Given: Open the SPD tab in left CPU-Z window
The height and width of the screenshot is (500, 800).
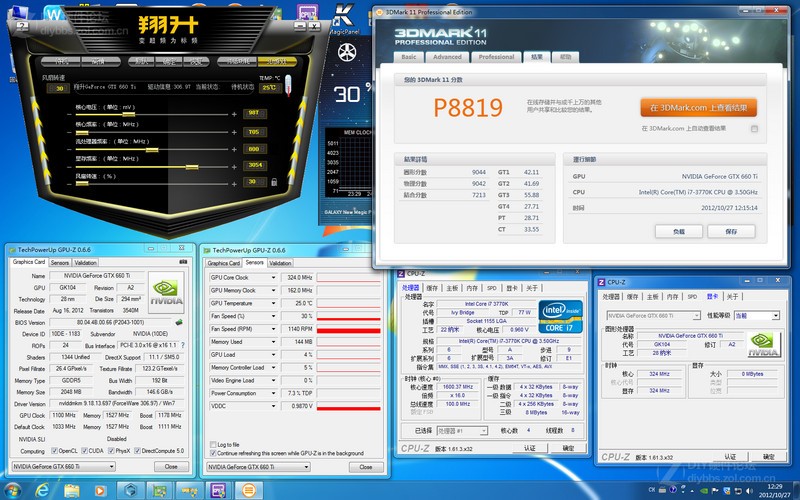Looking at the screenshot, I should 491,288.
